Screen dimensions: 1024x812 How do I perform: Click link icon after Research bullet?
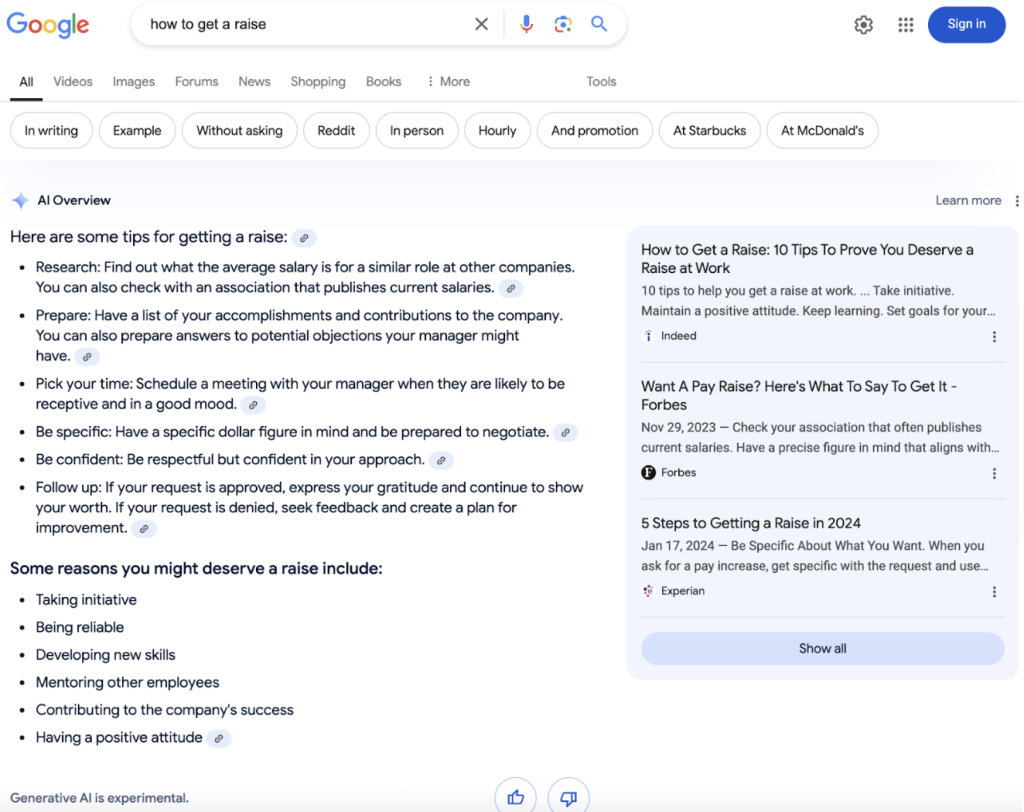tap(511, 288)
